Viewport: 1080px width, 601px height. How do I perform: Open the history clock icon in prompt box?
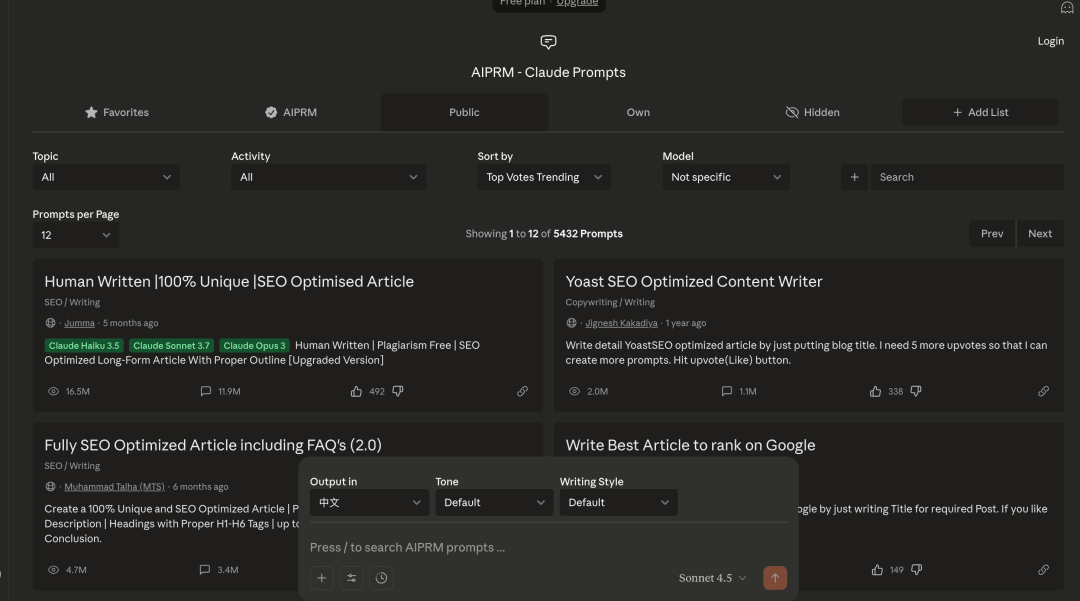coord(381,578)
